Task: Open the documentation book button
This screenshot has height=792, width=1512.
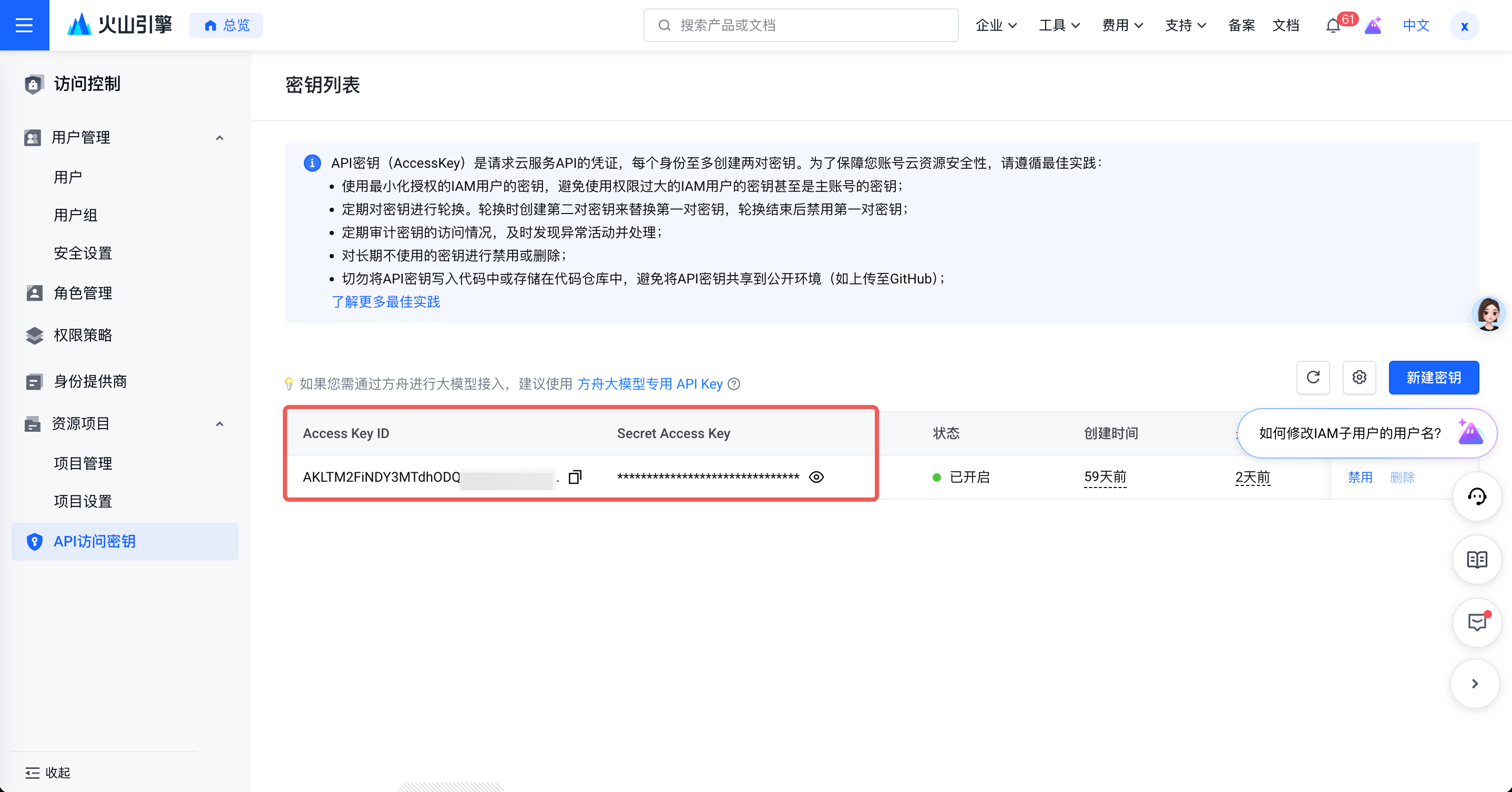Action: (x=1477, y=560)
